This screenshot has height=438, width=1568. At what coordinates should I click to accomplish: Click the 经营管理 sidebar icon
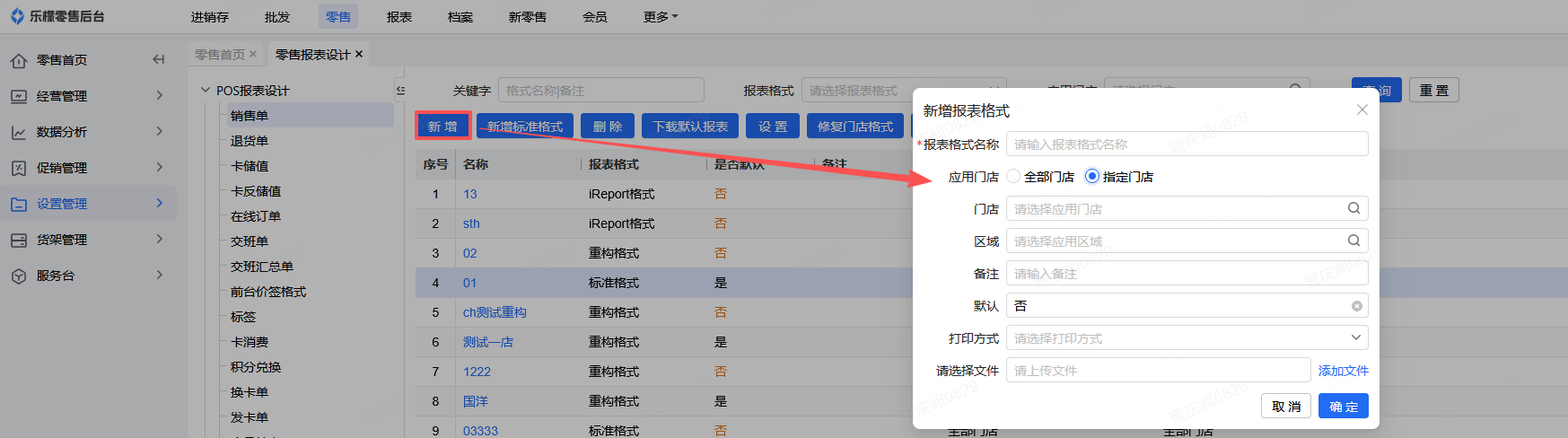pos(19,96)
